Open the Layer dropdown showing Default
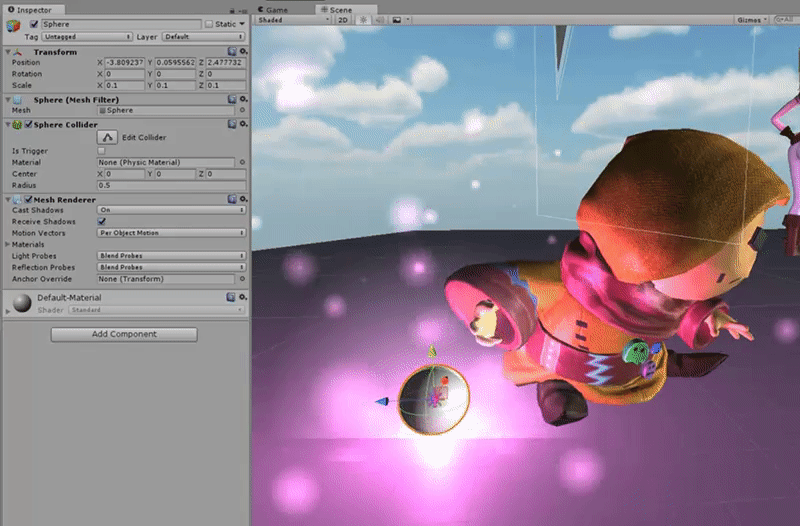The height and width of the screenshot is (526, 800). click(x=204, y=37)
